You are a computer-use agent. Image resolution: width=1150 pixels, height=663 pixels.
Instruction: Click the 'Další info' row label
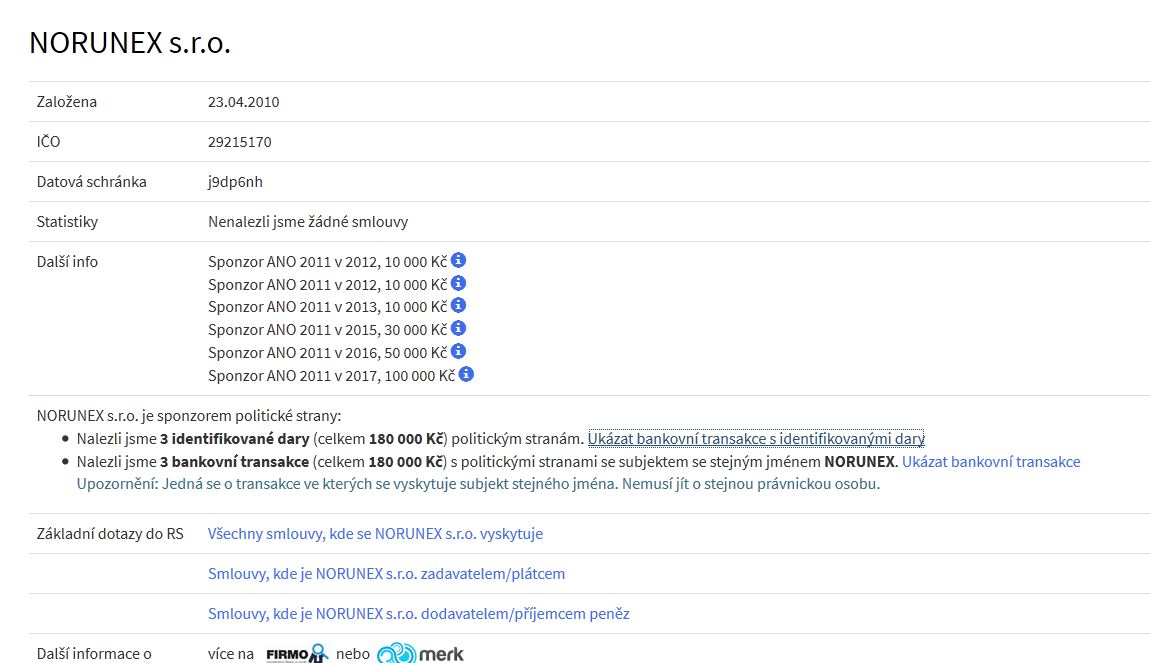pos(67,262)
